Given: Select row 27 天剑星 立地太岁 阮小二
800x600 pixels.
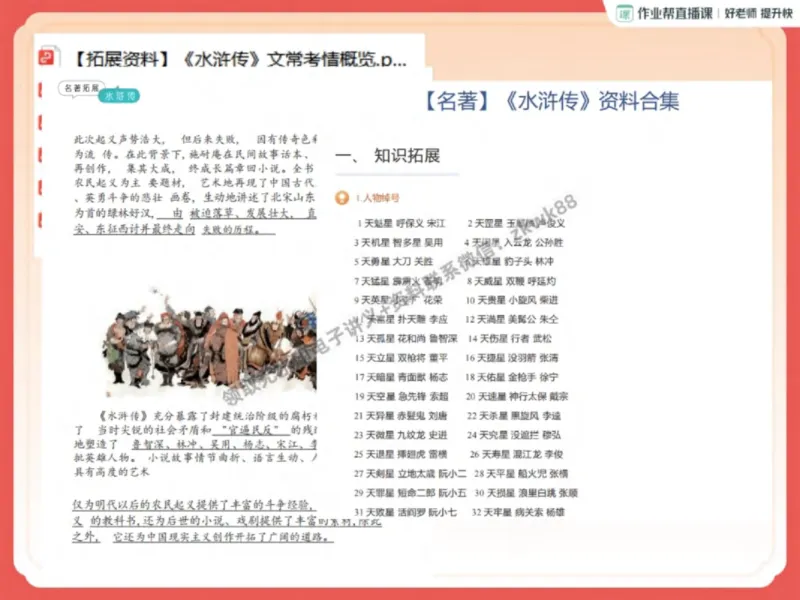Looking at the screenshot, I should 410,473.
